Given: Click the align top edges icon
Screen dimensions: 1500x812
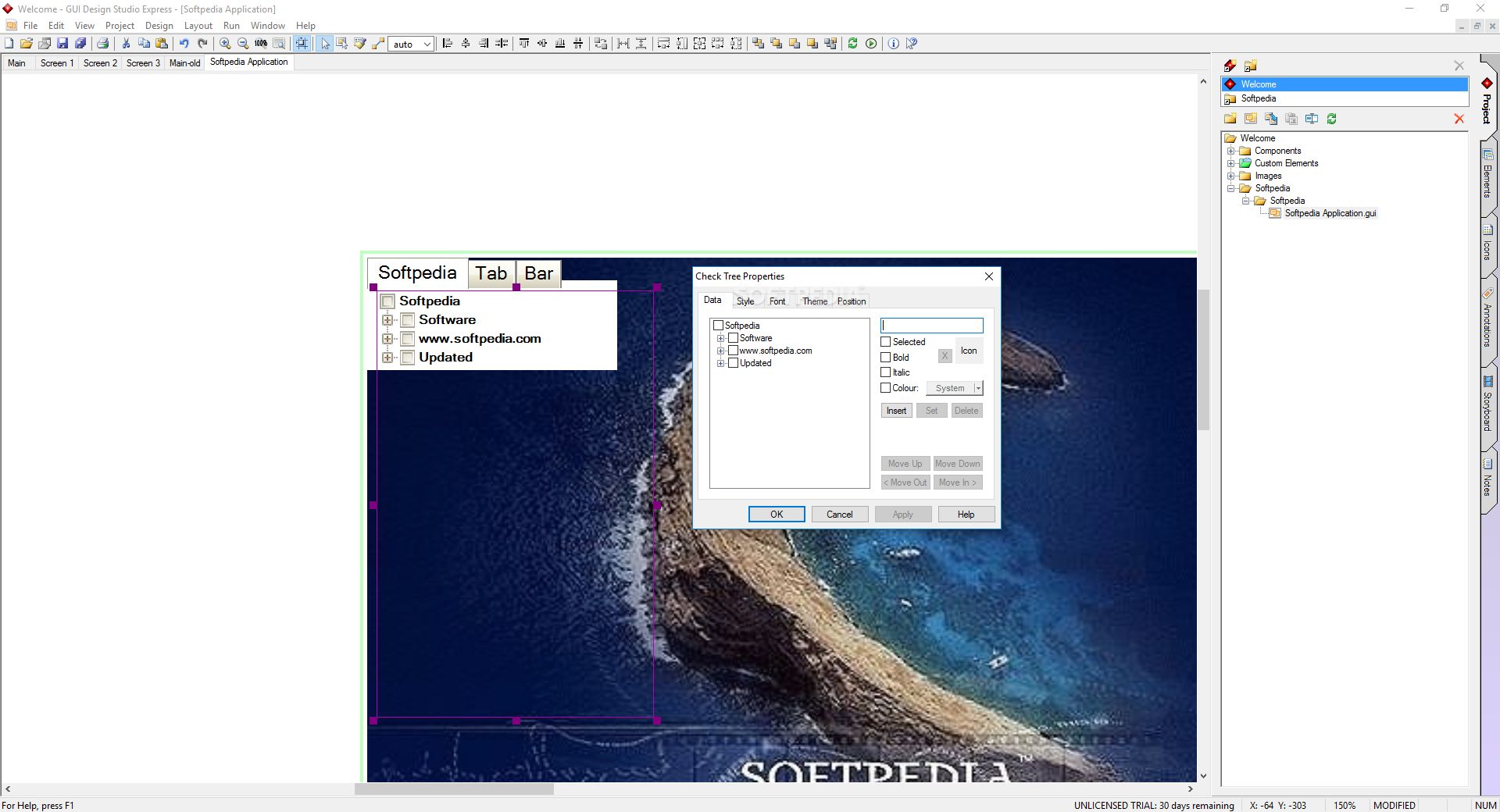Looking at the screenshot, I should tap(524, 44).
